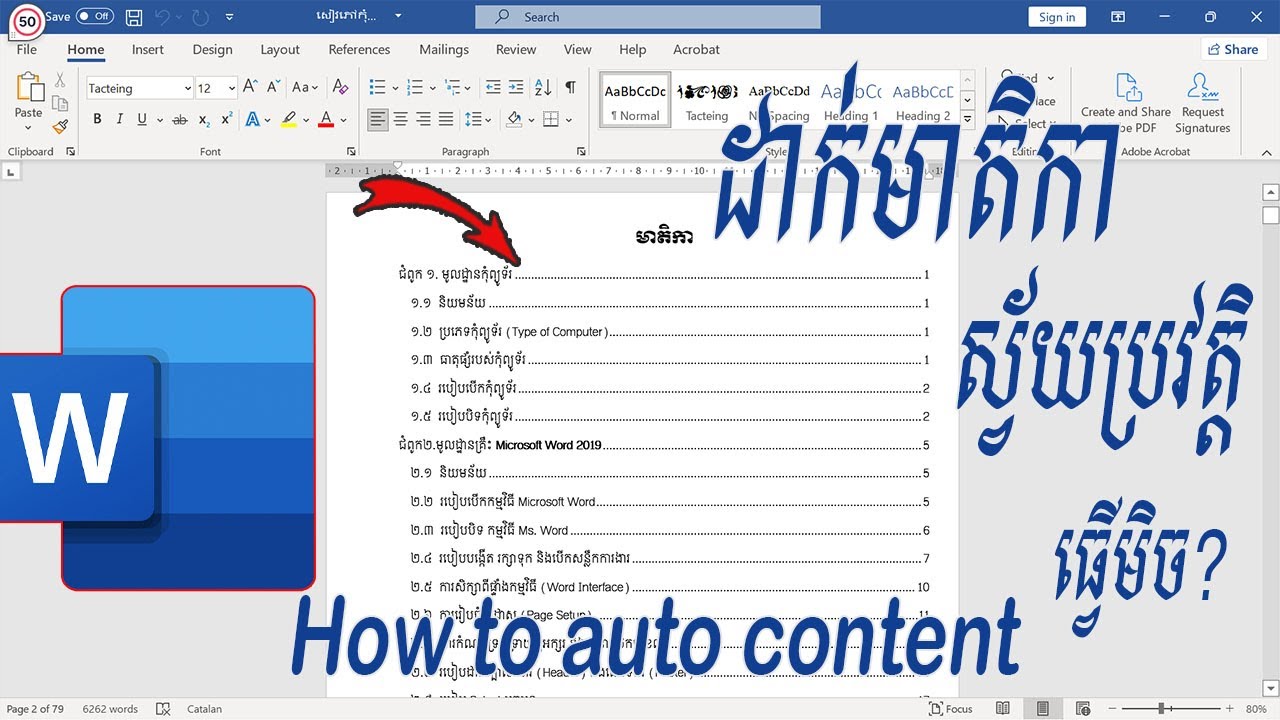1280x720 pixels.
Task: Open the font name dropdown Tacteing
Action: (187, 89)
